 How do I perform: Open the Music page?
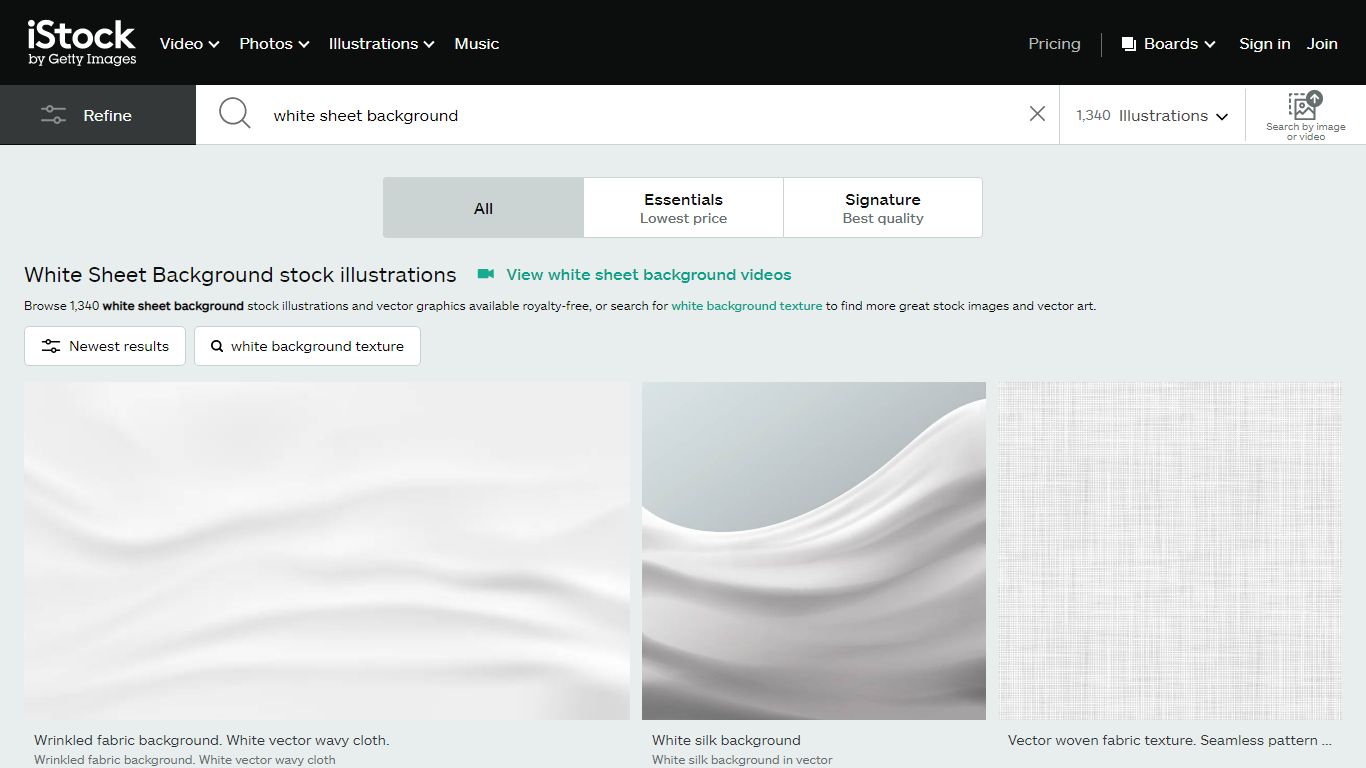476,44
